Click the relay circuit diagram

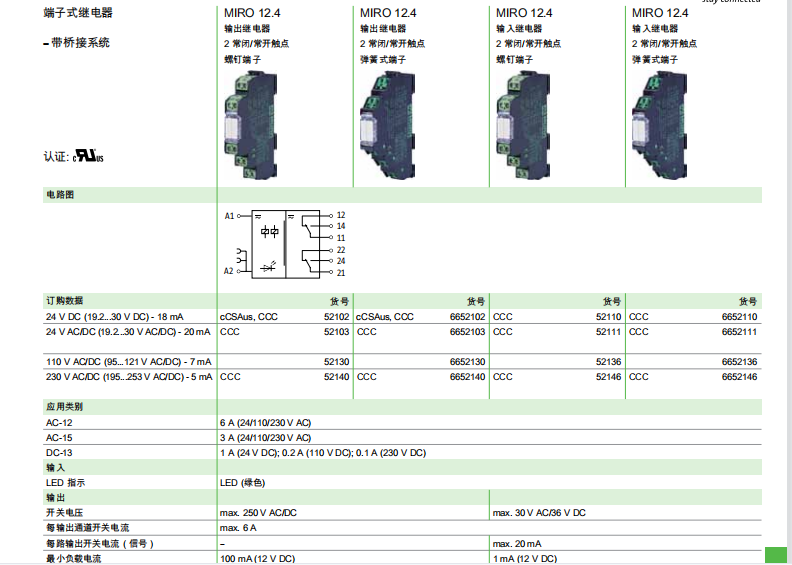[x=285, y=244]
